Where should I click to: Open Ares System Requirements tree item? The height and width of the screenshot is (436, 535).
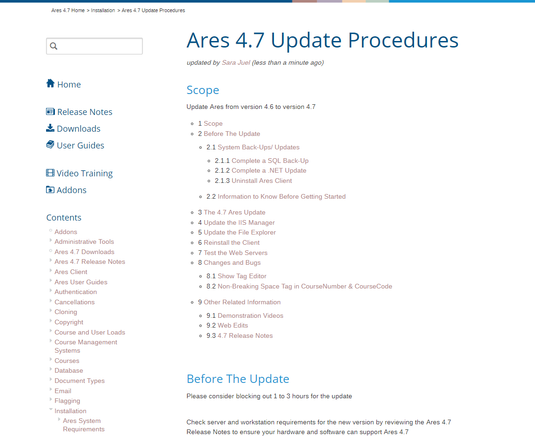tap(84, 425)
